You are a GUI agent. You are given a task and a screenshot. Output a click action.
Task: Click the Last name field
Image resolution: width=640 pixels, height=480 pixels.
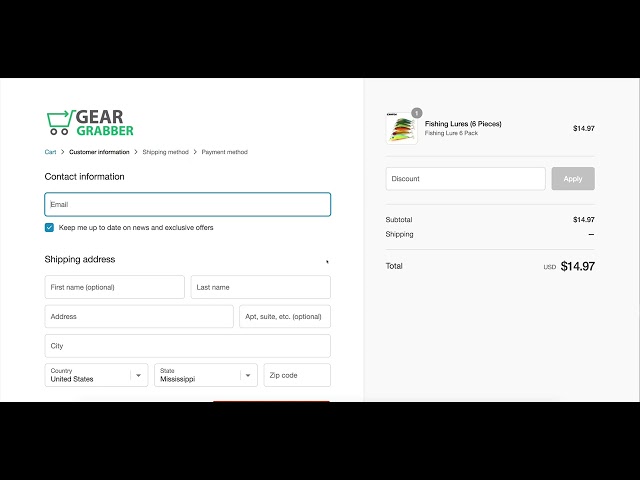(260, 287)
